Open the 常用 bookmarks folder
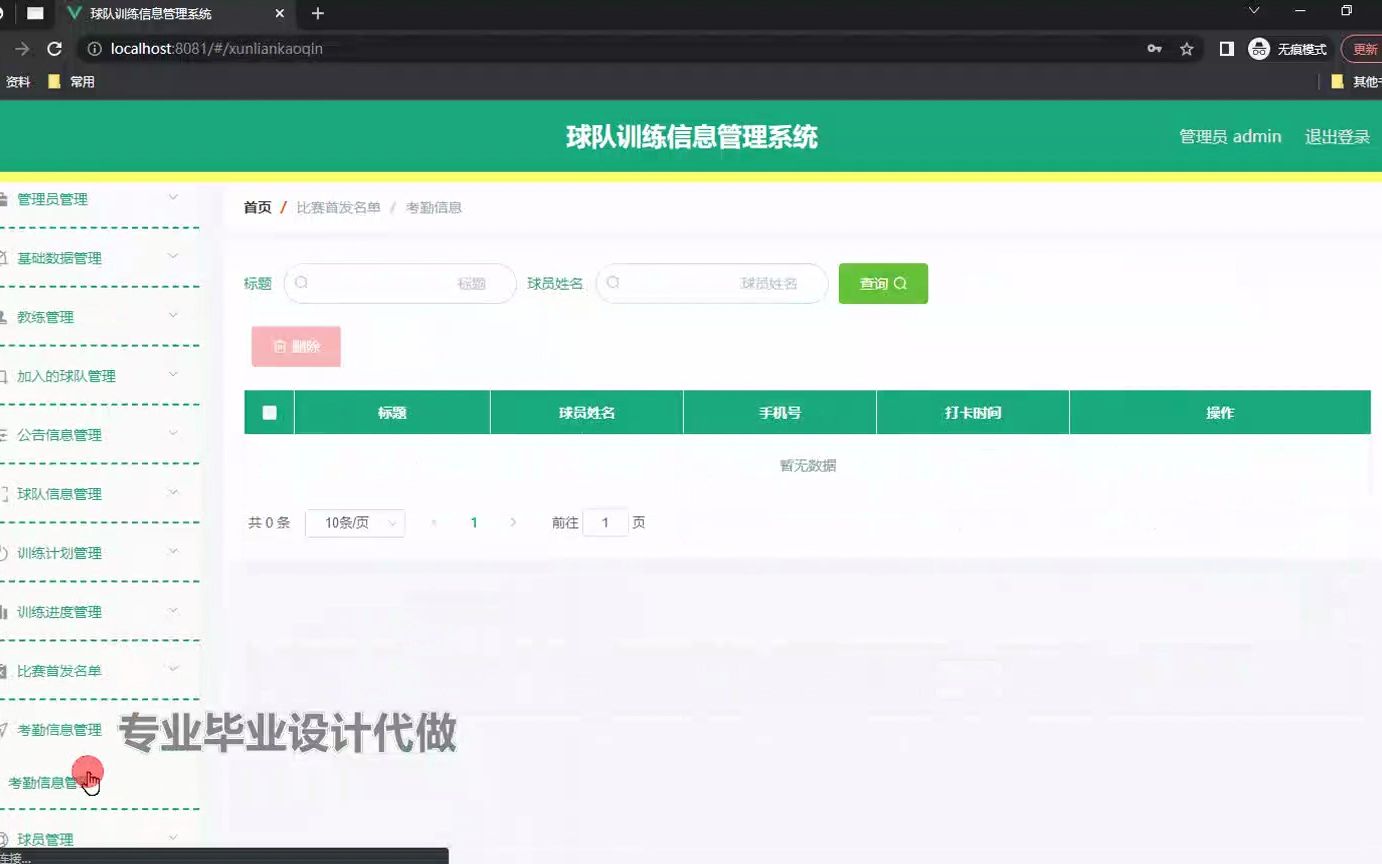The height and width of the screenshot is (864, 1382). coord(72,82)
